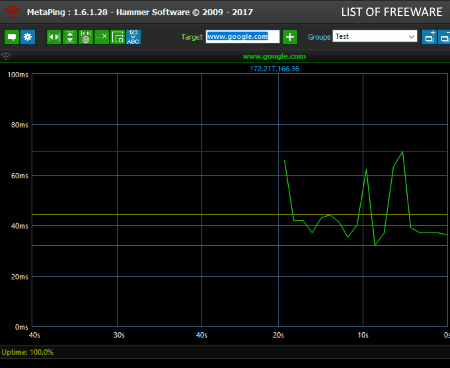Screen dimensions: 450x368
Task: Click the green speech bubble icon
Action: (12, 37)
